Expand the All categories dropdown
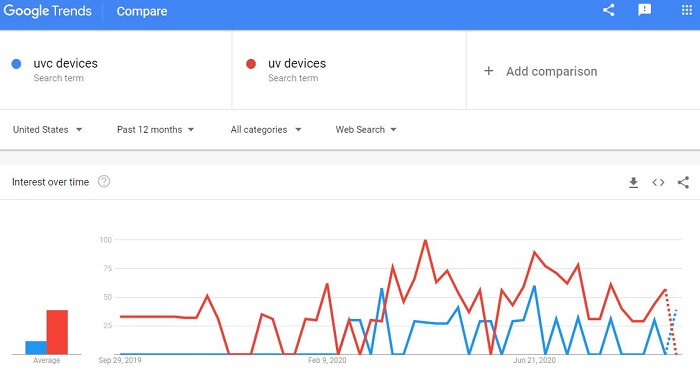Image resolution: width=700 pixels, height=371 pixels. (x=266, y=129)
